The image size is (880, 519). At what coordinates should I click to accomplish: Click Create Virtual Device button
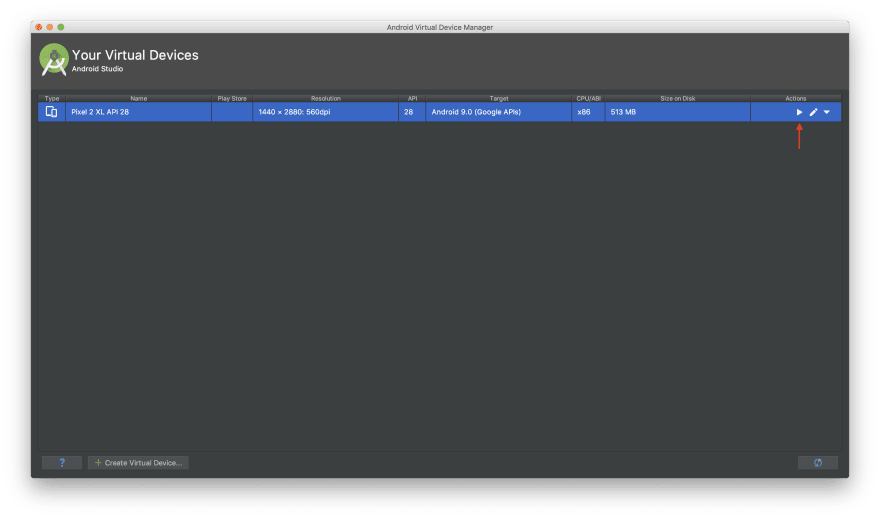(138, 462)
